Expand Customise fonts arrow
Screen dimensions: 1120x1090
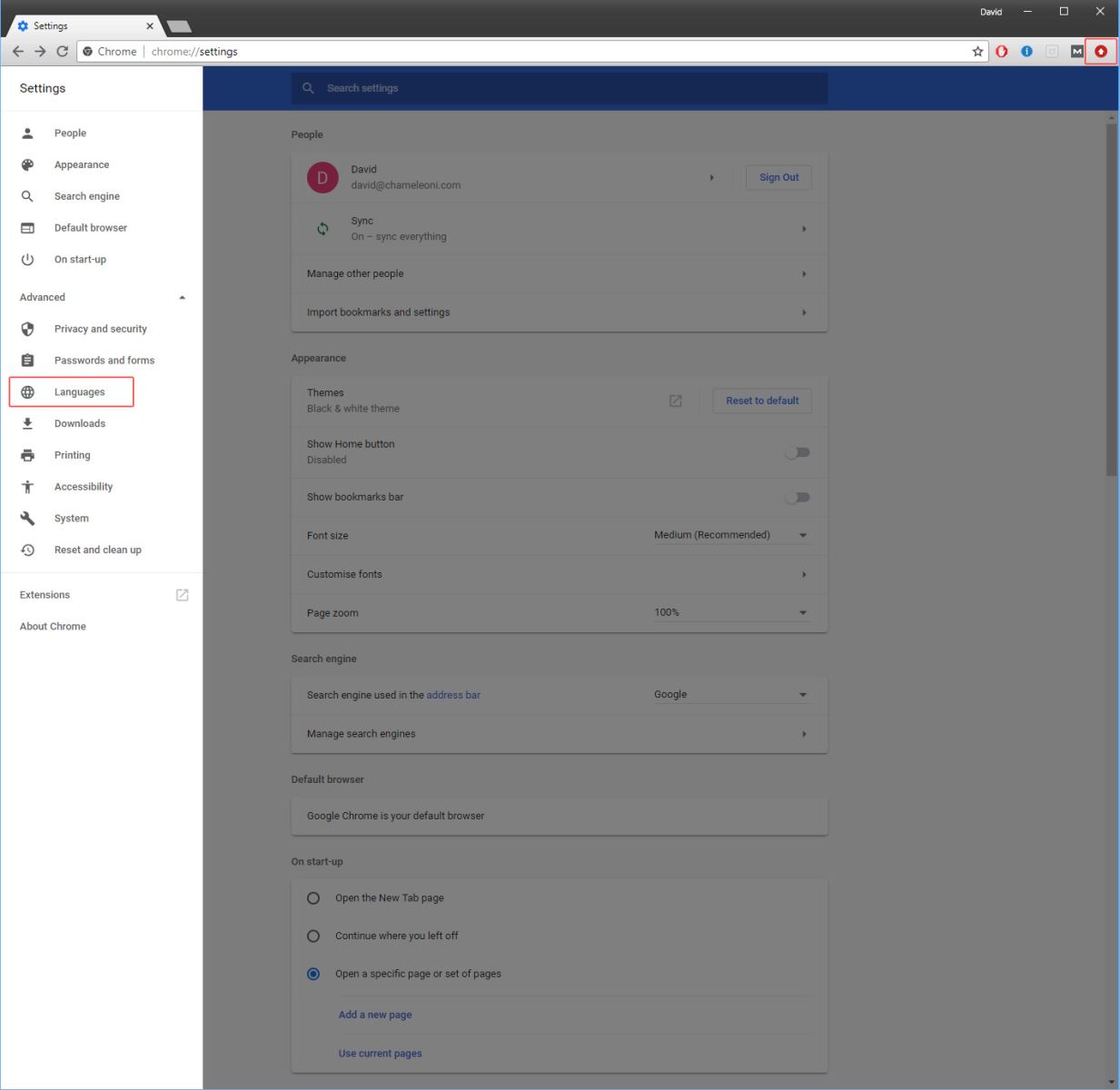click(x=804, y=575)
